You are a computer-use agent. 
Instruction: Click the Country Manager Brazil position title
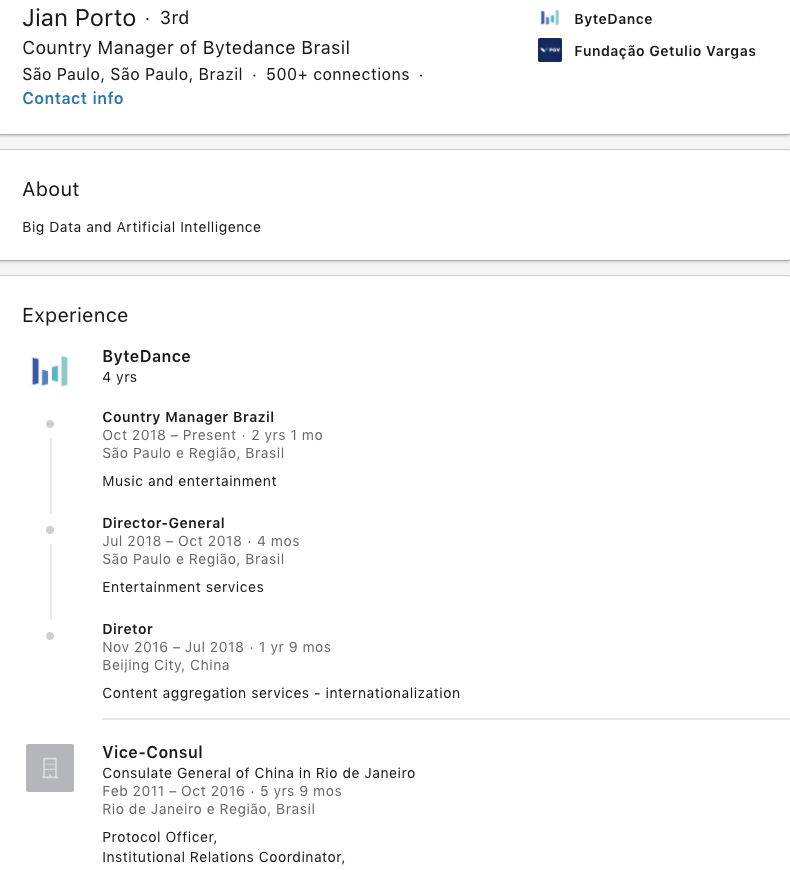pyautogui.click(x=188, y=417)
